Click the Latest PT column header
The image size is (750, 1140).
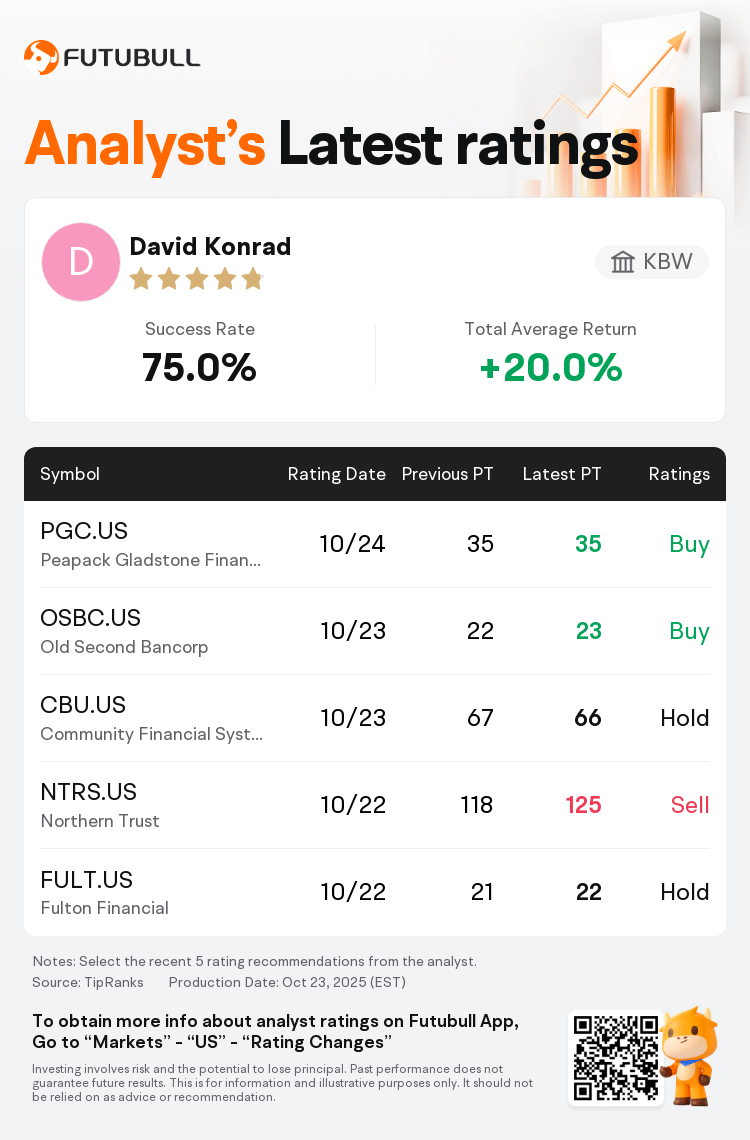click(562, 474)
